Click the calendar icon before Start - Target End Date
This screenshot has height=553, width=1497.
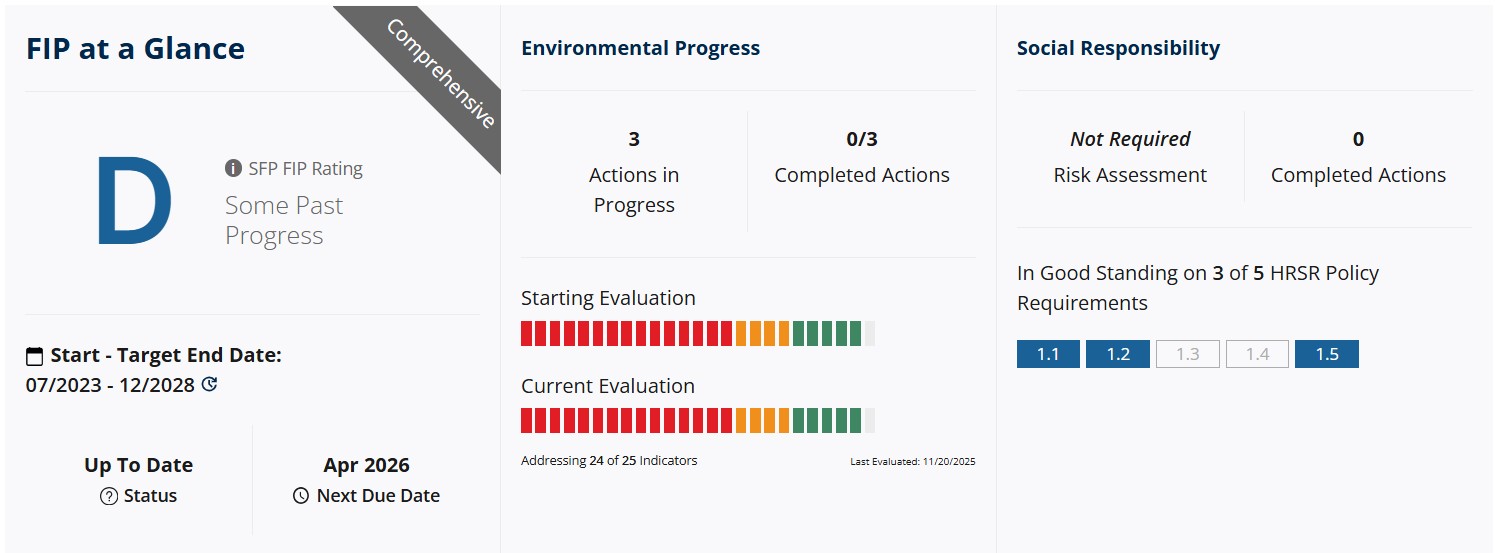(35, 356)
